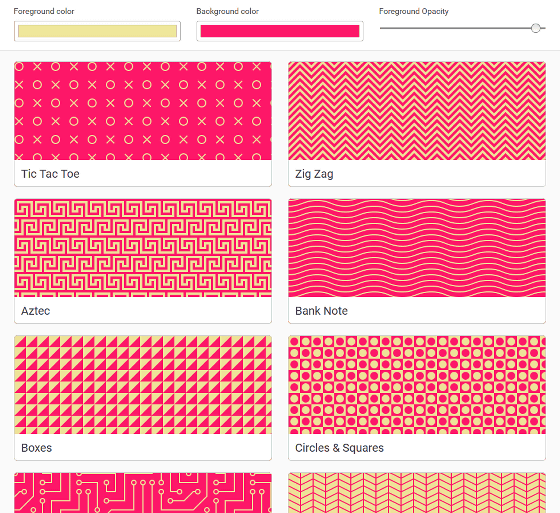
Task: Choose the Bank Note wavy pattern
Action: coord(417,248)
